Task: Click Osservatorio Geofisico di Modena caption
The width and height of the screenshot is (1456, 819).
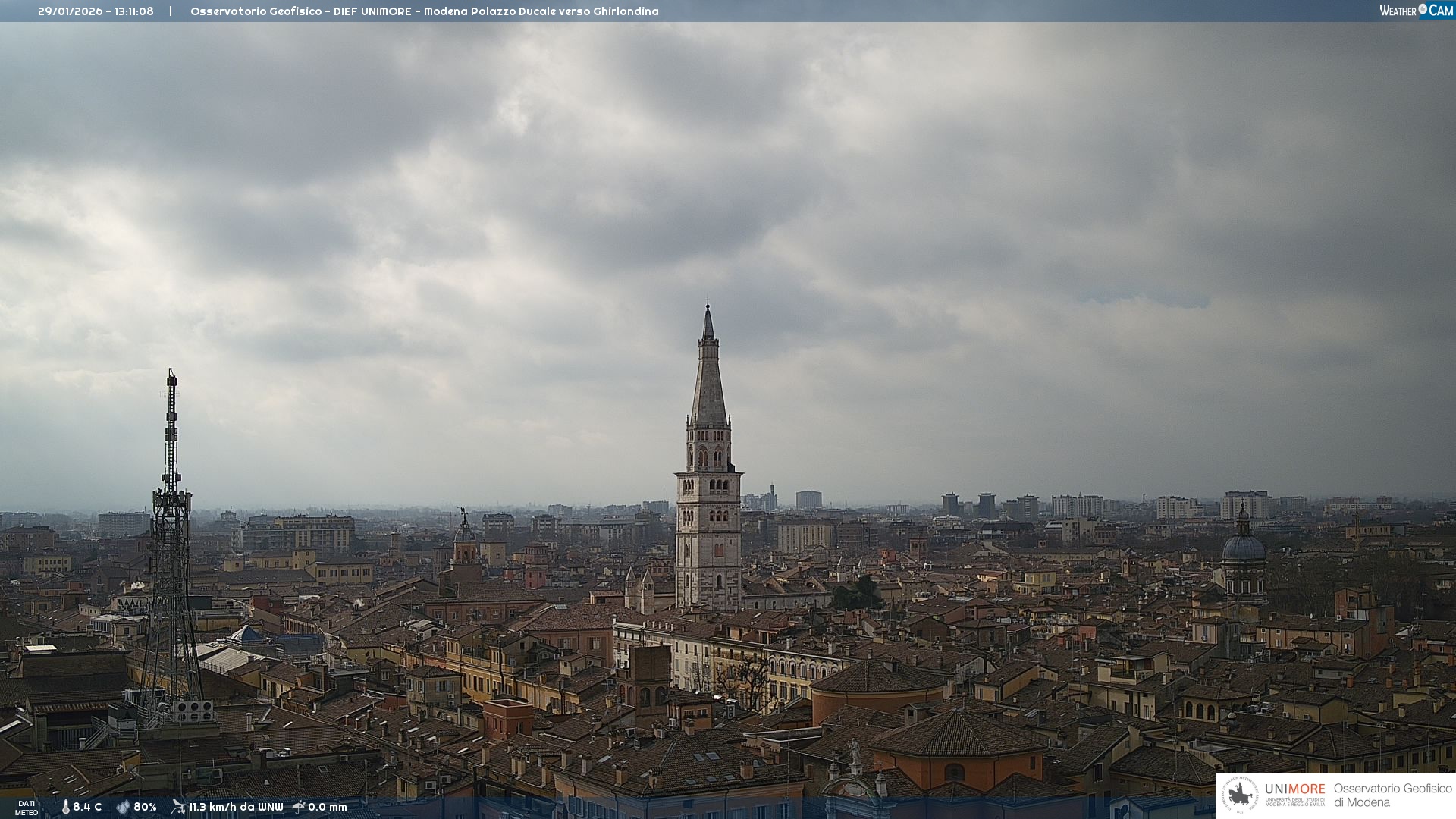Action: click(x=1392, y=795)
